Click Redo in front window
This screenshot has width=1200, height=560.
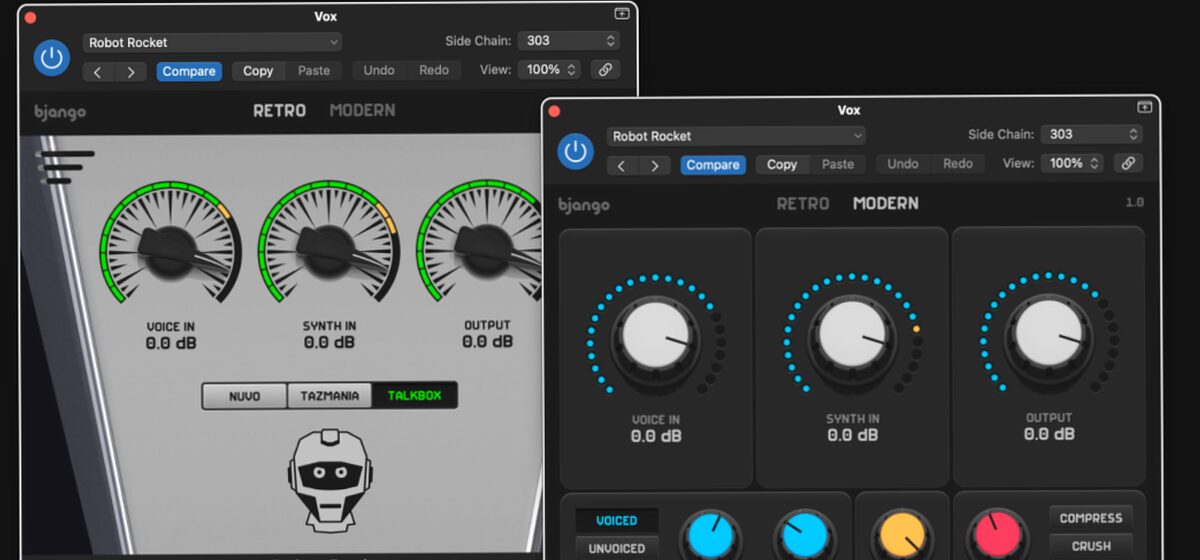tap(958, 164)
